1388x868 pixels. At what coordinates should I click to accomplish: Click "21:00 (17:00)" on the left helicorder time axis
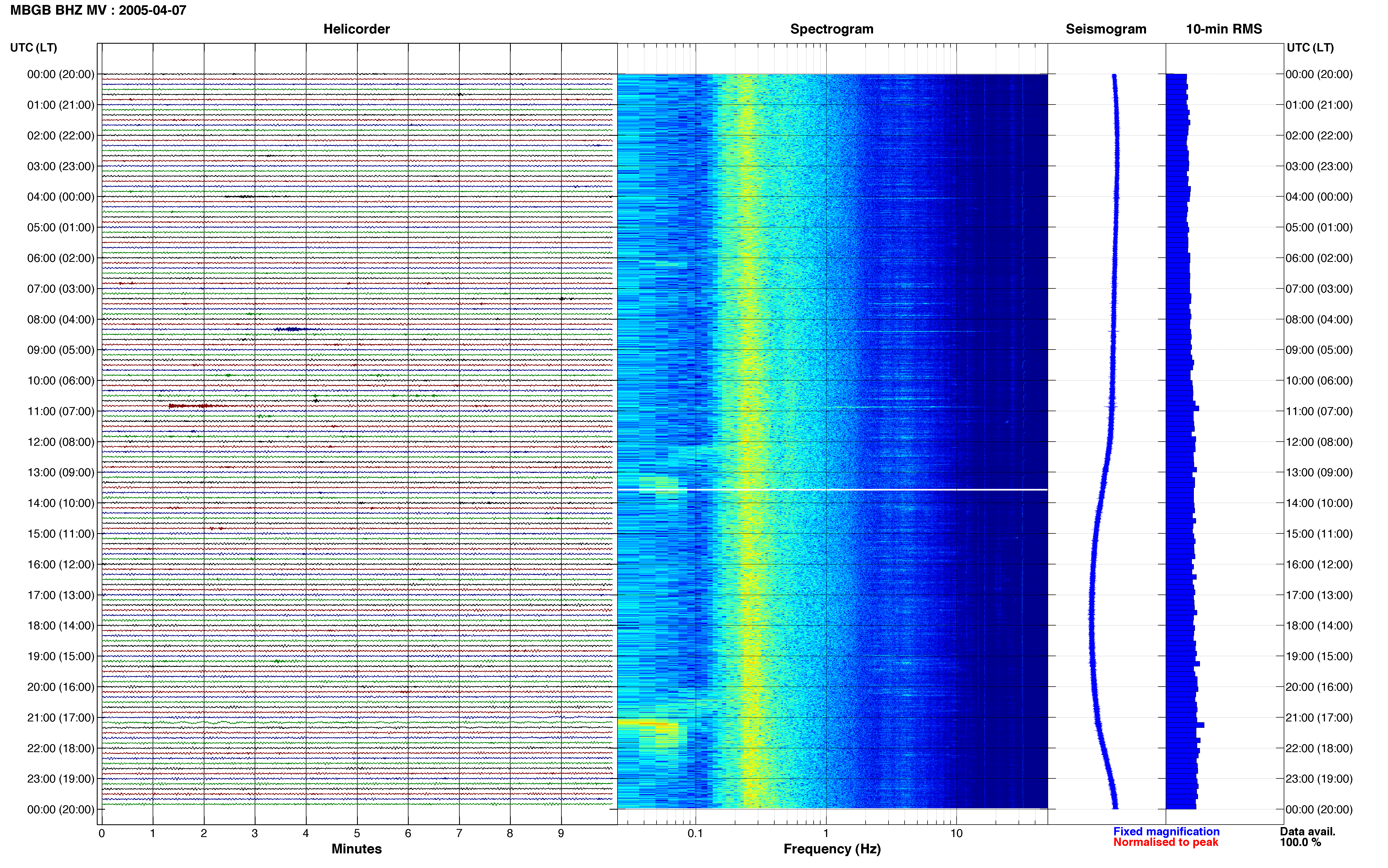[x=61, y=718]
